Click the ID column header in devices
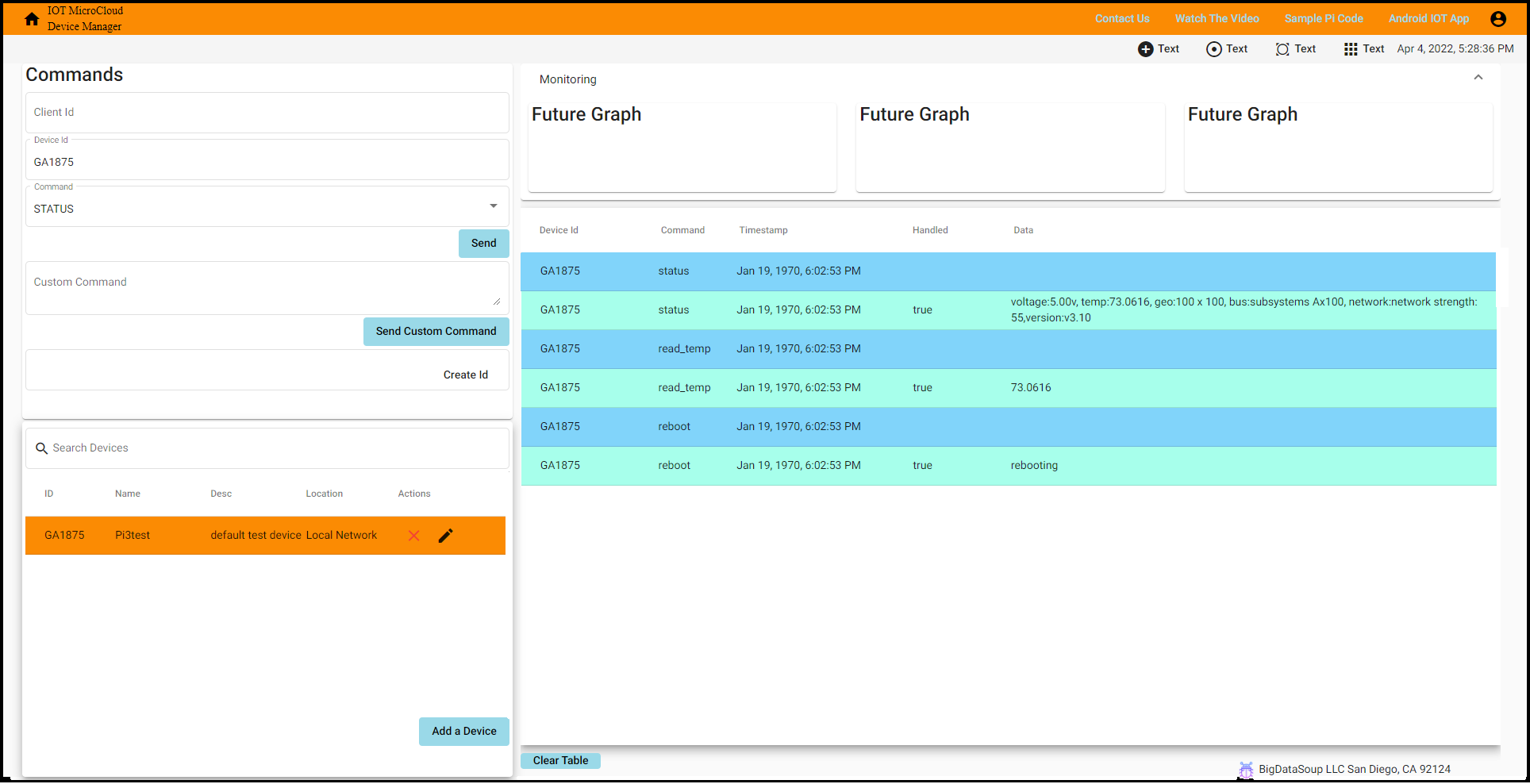Screen dimensions: 1530x784 [x=49, y=494]
